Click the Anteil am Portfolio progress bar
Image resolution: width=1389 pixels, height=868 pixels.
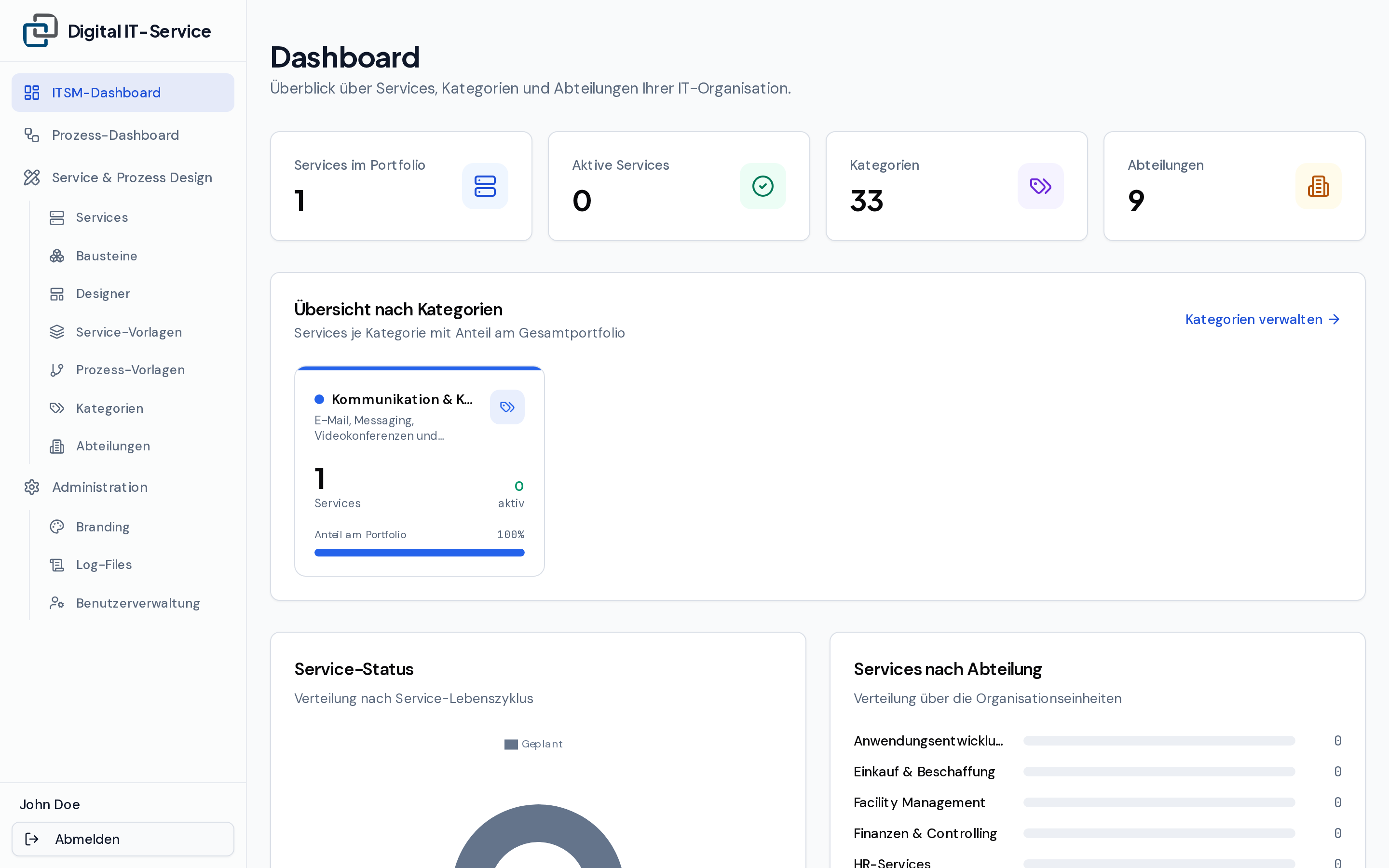pos(420,552)
